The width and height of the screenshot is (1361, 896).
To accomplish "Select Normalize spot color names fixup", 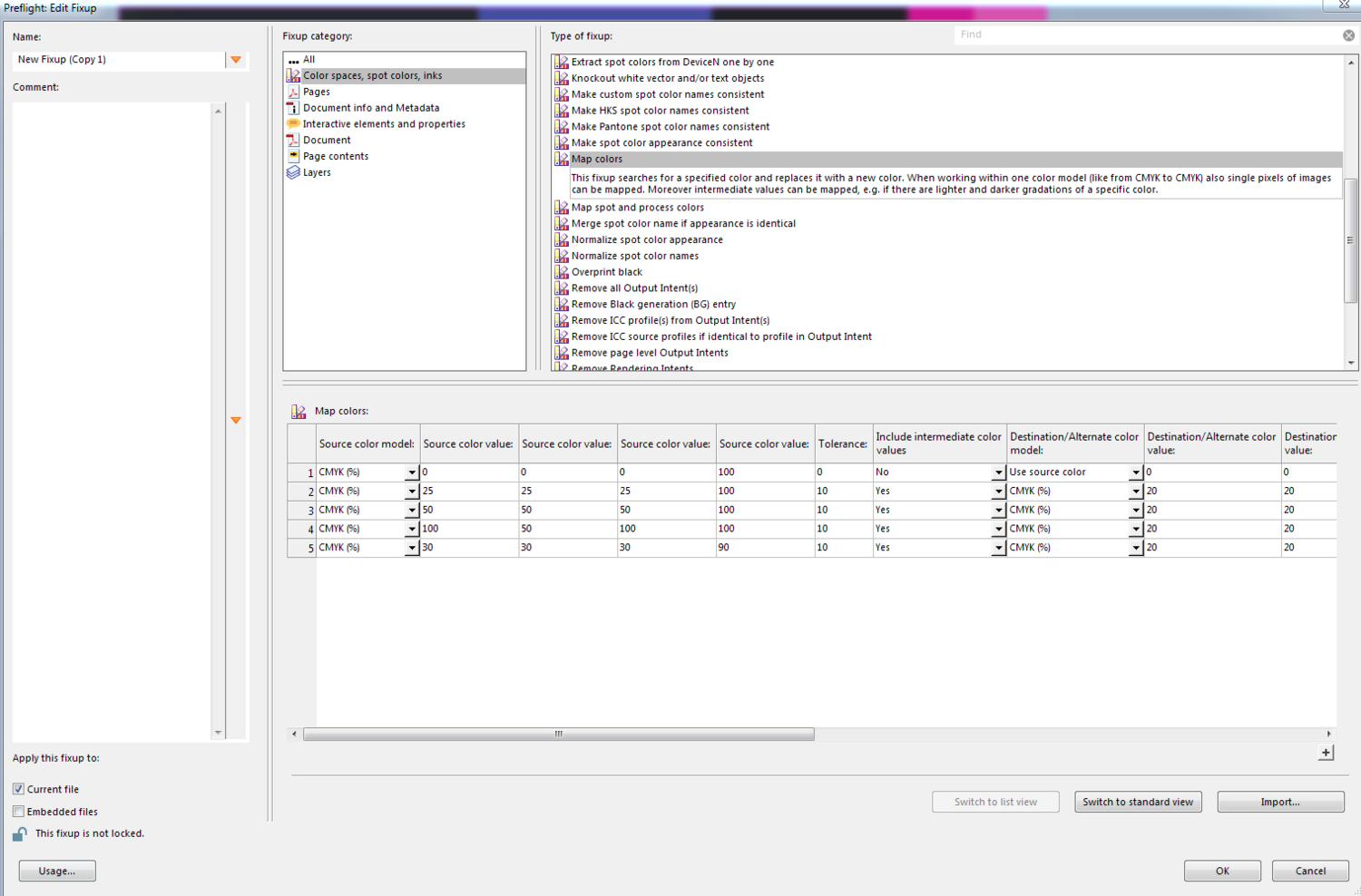I will (634, 256).
